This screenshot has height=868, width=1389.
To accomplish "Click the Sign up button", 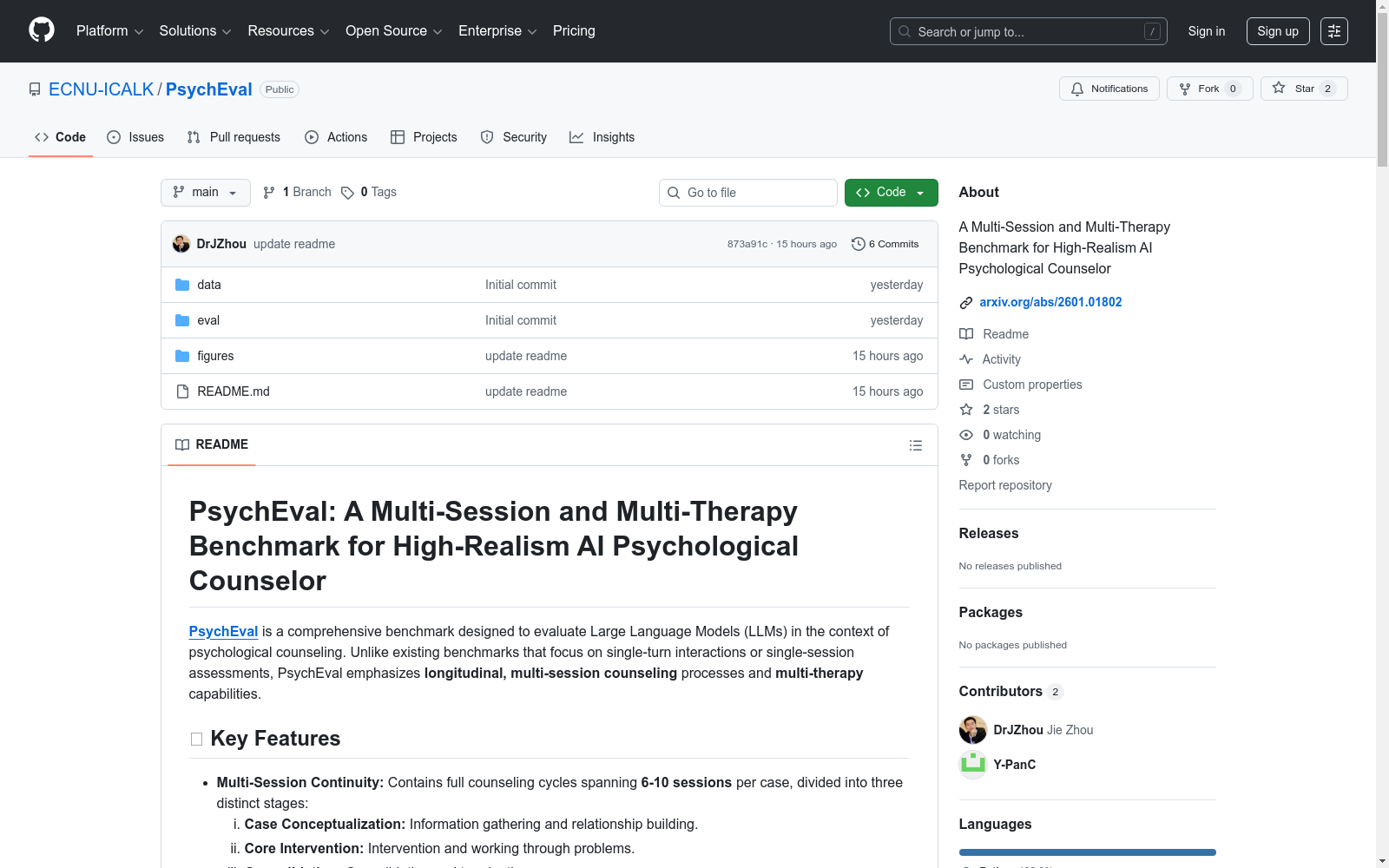I will coord(1278,31).
